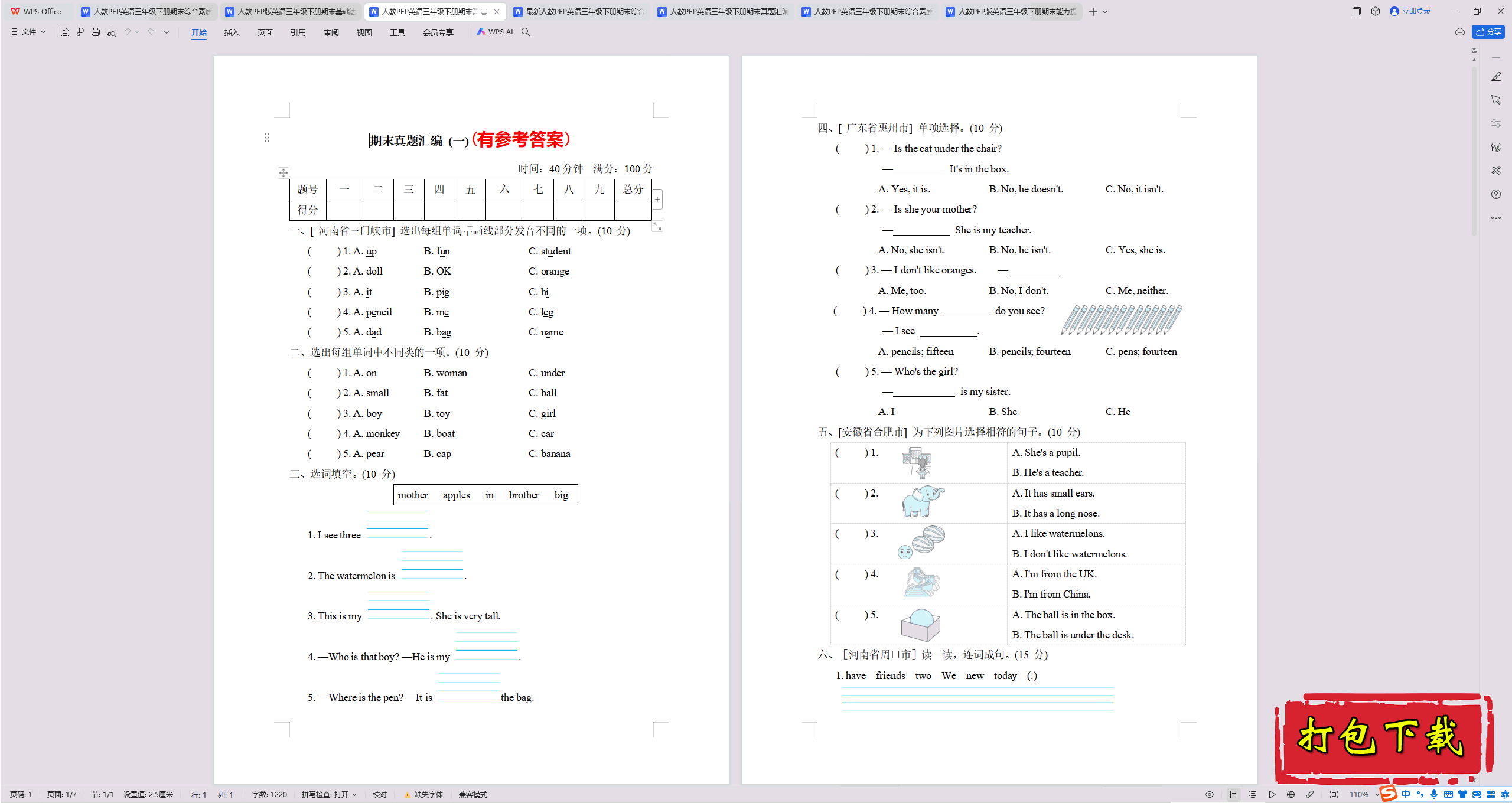Click 缺失字体 missing fonts warning
Viewport: 1512px width, 803px height.
point(423,795)
